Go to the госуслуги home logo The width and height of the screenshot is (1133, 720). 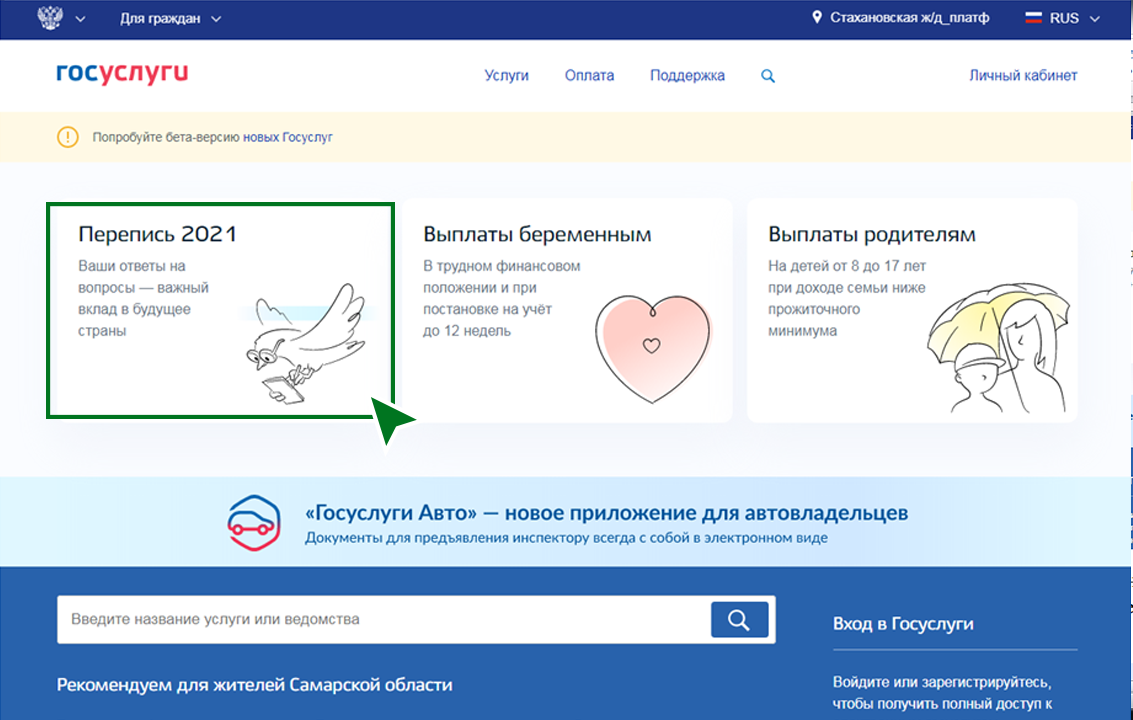click(122, 73)
